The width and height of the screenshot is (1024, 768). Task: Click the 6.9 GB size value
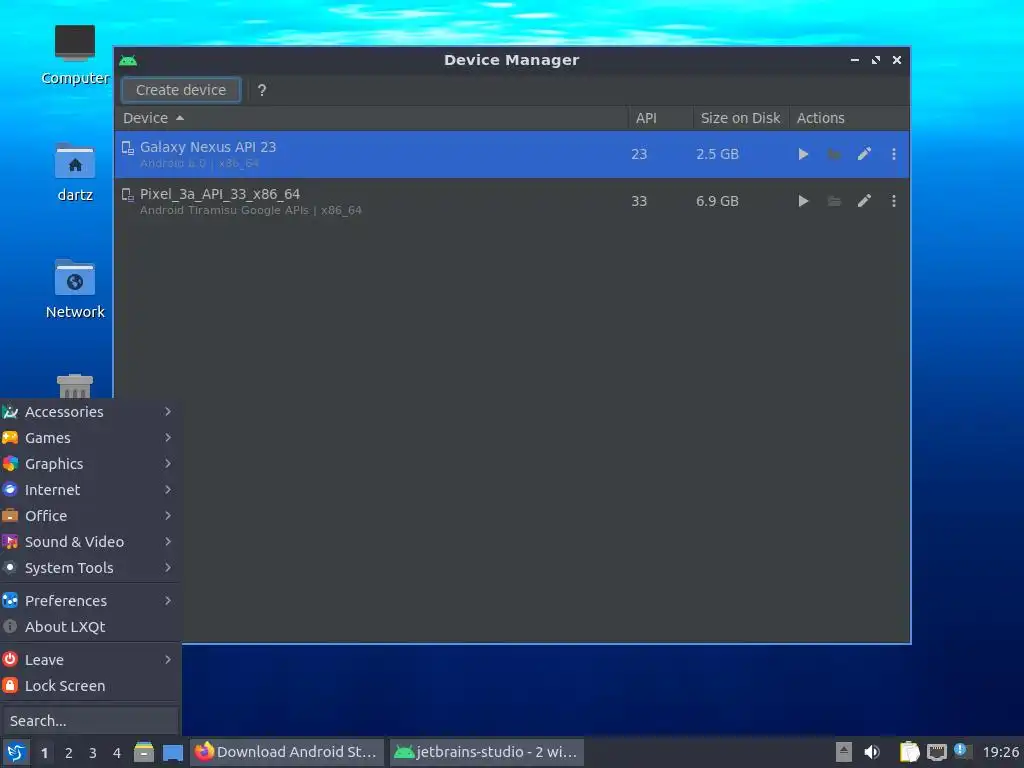(717, 201)
